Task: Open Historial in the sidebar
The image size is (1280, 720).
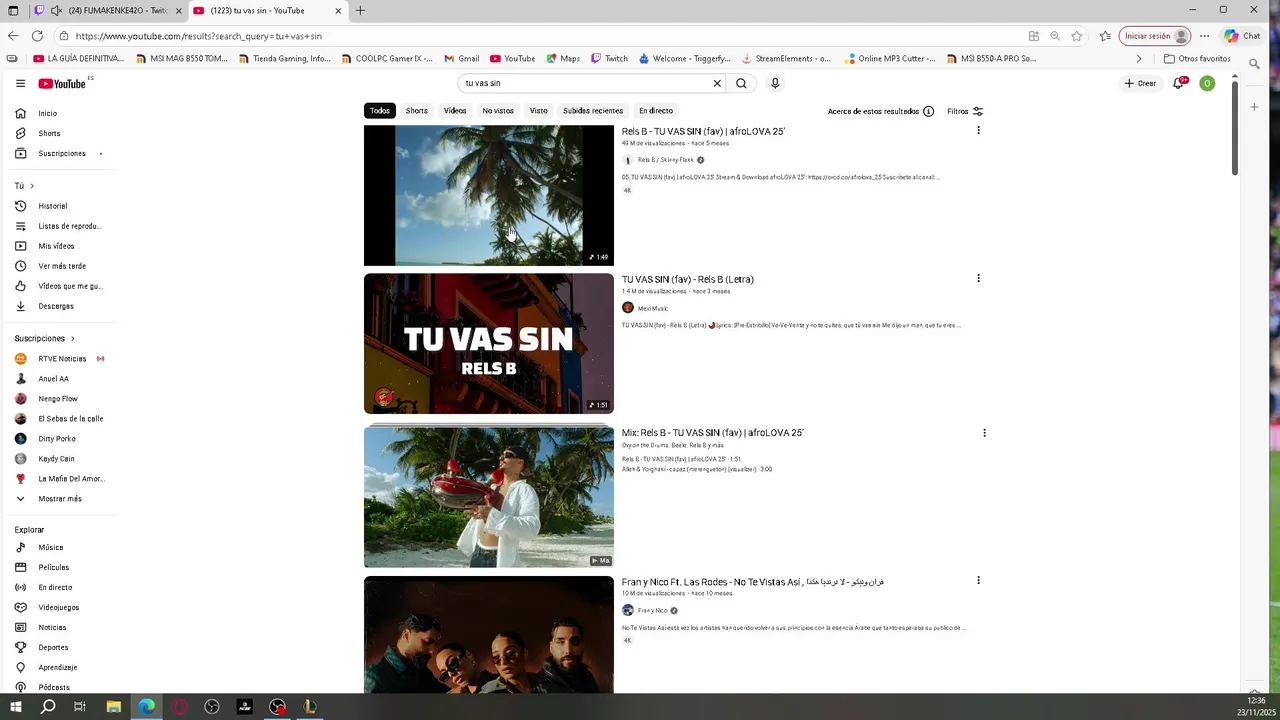Action: [58, 206]
